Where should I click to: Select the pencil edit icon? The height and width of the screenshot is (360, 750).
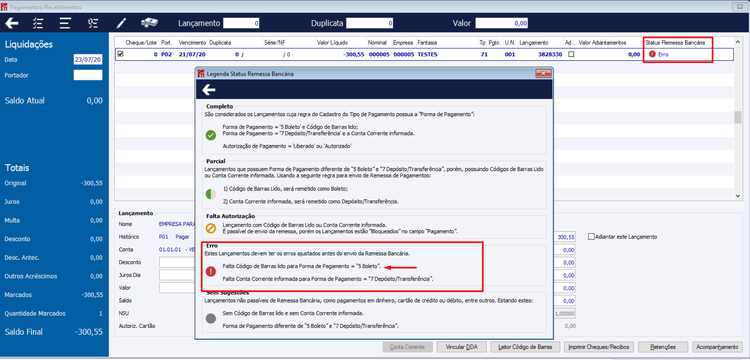tap(121, 23)
